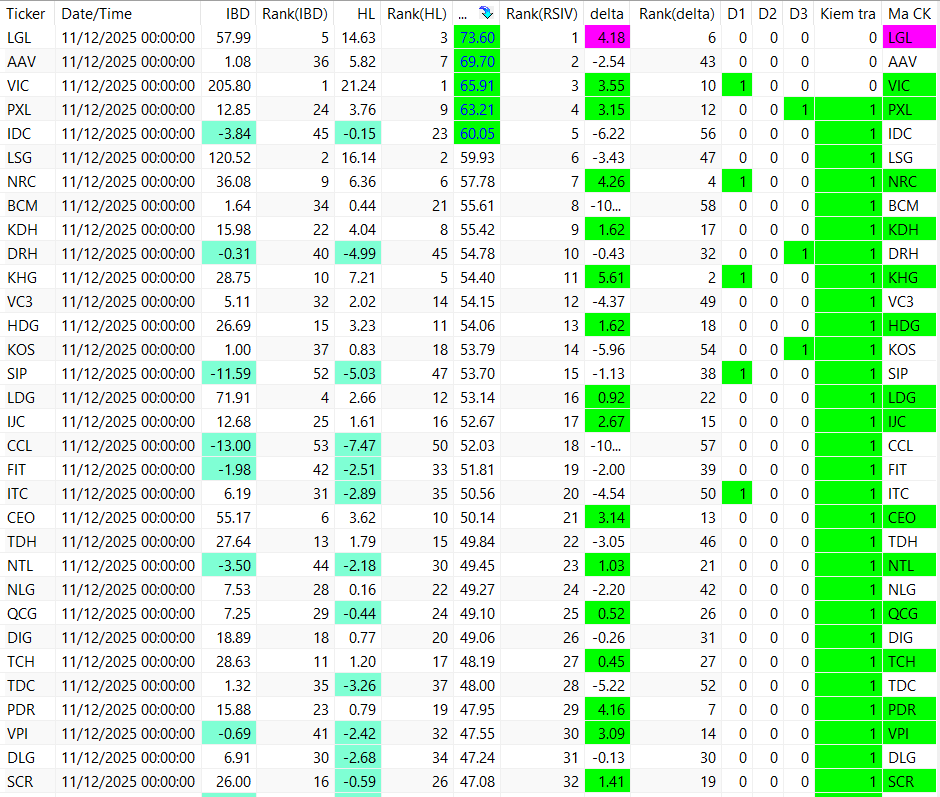Click the green highlighted value 73.60

click(477, 38)
